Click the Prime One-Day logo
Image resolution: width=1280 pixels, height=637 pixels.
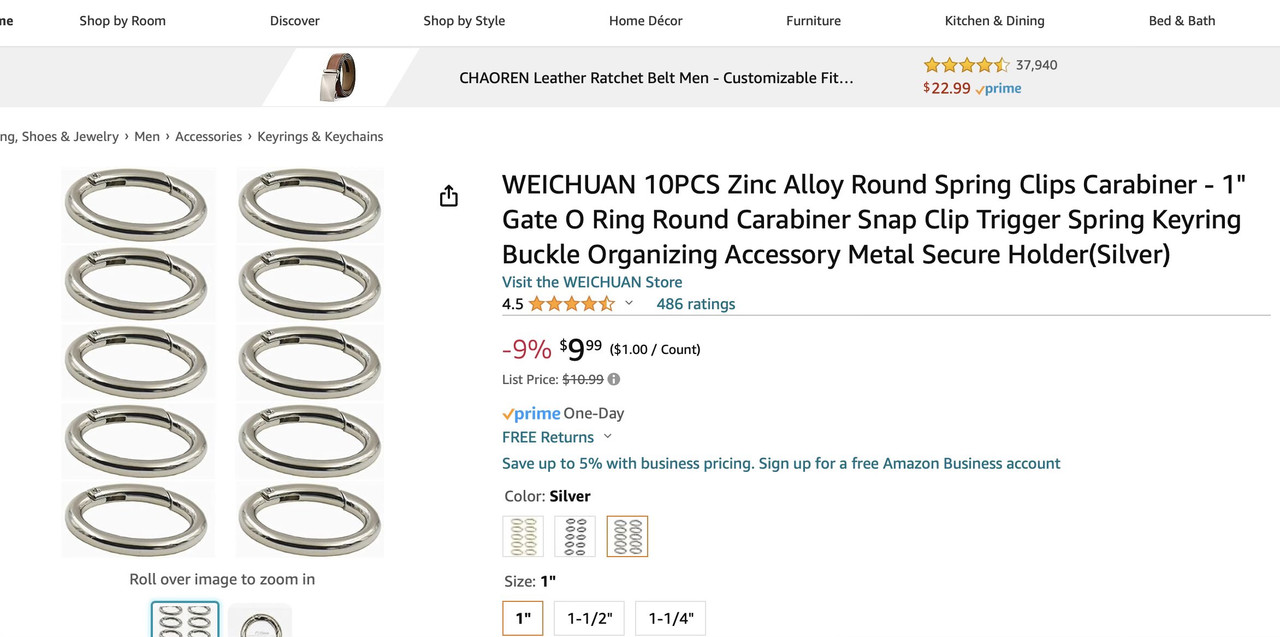click(531, 413)
